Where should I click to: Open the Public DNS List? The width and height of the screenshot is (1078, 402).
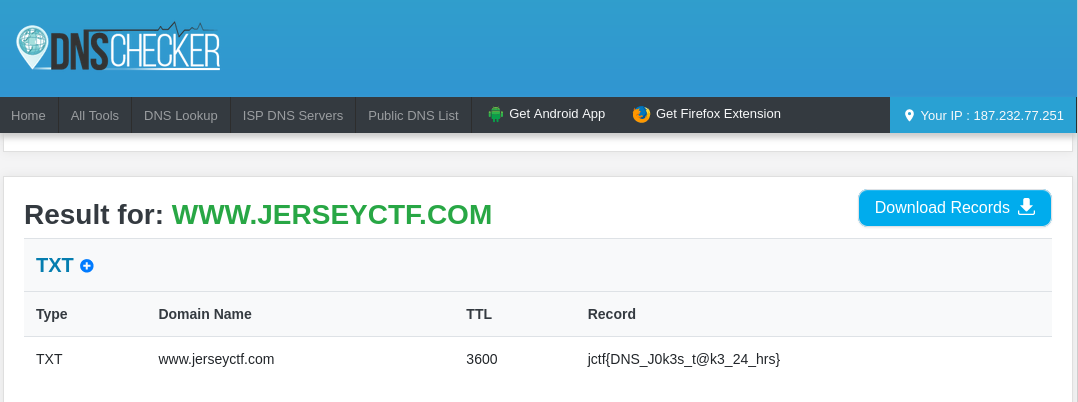(x=413, y=115)
